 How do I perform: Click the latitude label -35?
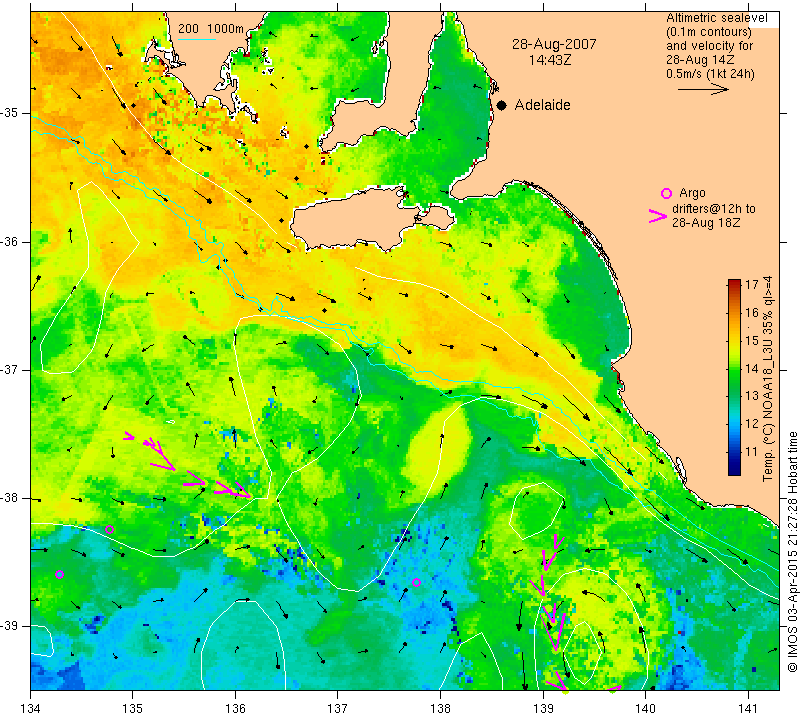pyautogui.click(x=10, y=113)
